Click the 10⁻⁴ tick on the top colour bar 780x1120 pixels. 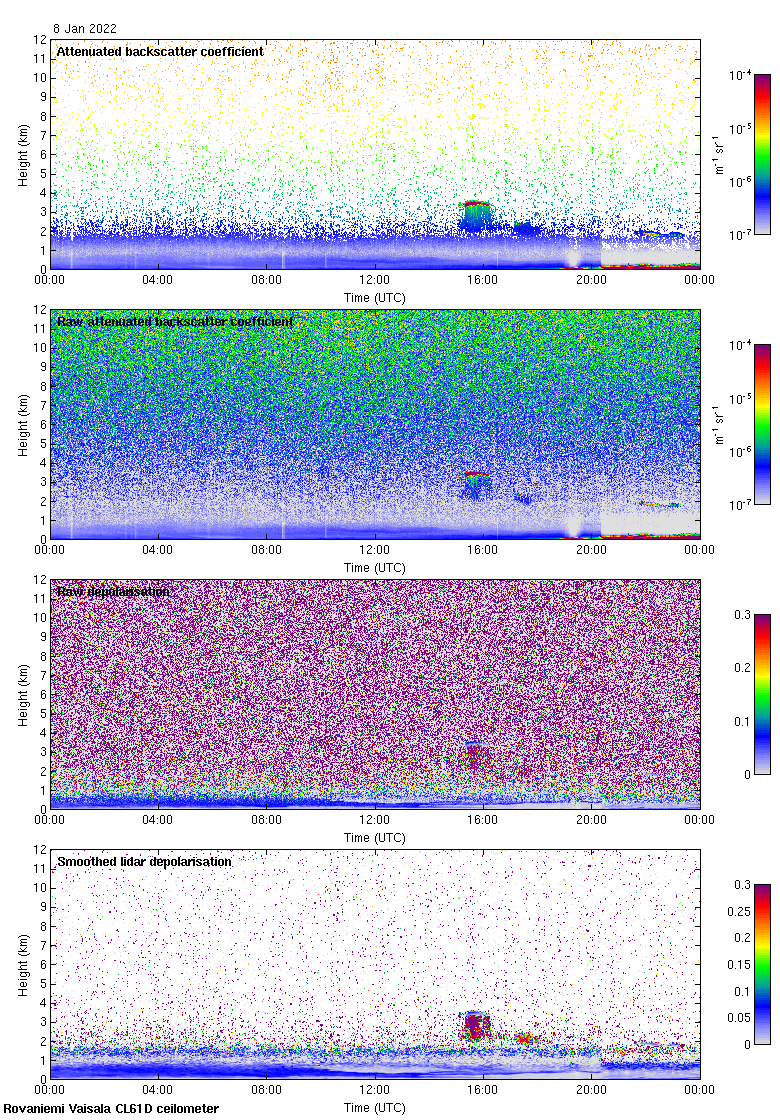pyautogui.click(x=739, y=75)
